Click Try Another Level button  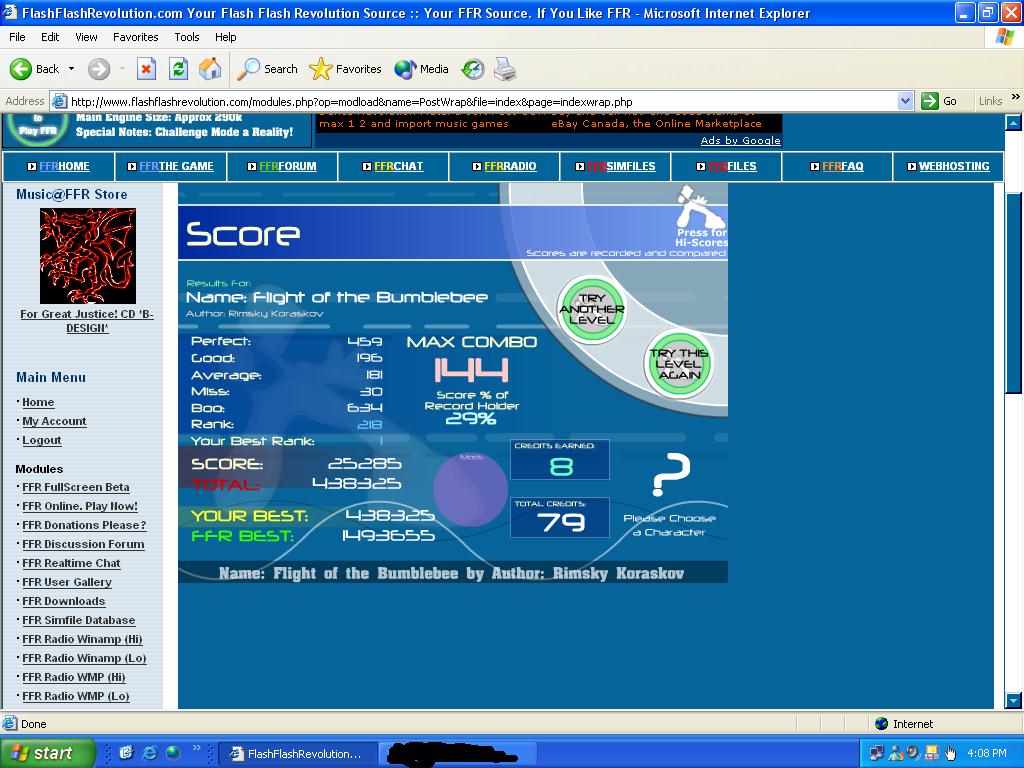(x=592, y=310)
